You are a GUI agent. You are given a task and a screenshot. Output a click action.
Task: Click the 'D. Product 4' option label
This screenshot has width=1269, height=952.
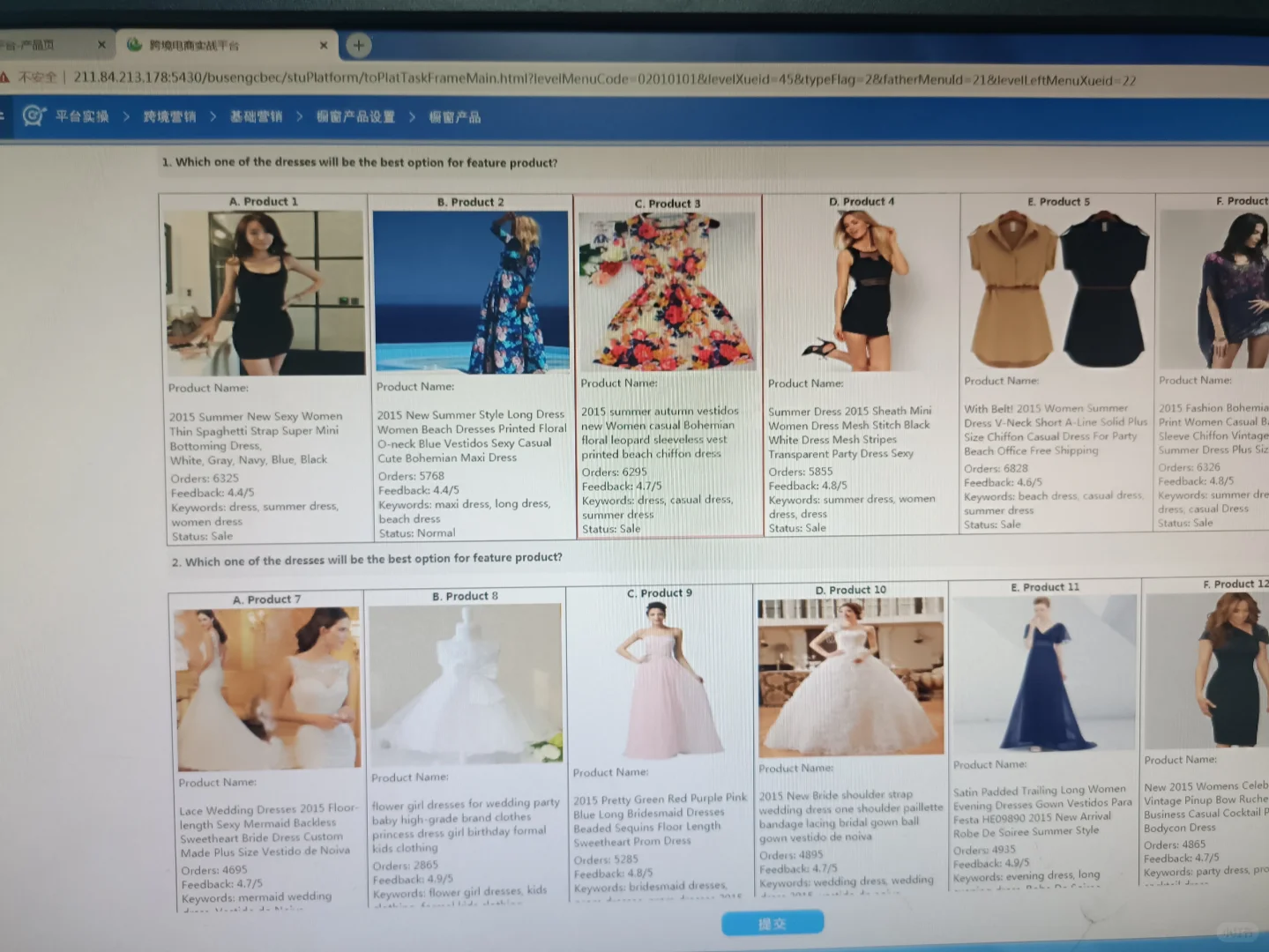[862, 202]
